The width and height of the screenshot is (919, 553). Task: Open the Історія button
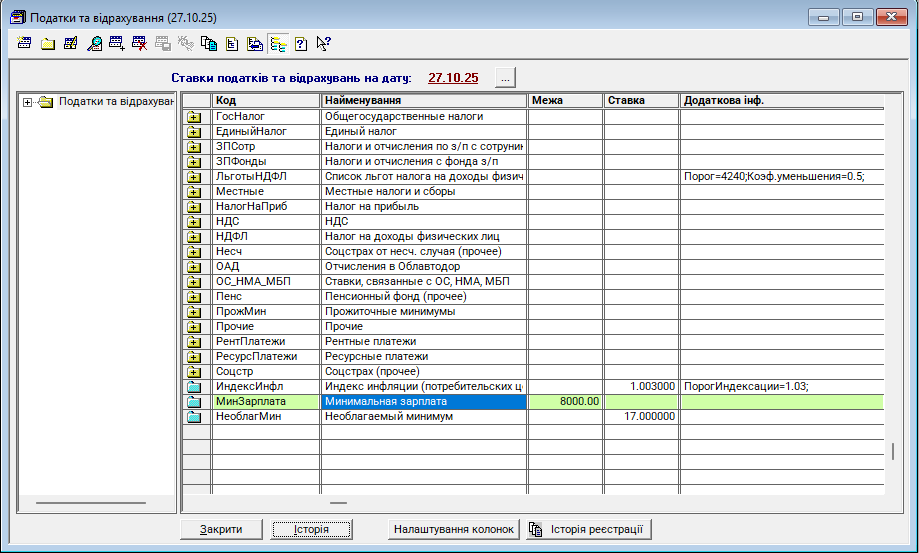tap(312, 529)
